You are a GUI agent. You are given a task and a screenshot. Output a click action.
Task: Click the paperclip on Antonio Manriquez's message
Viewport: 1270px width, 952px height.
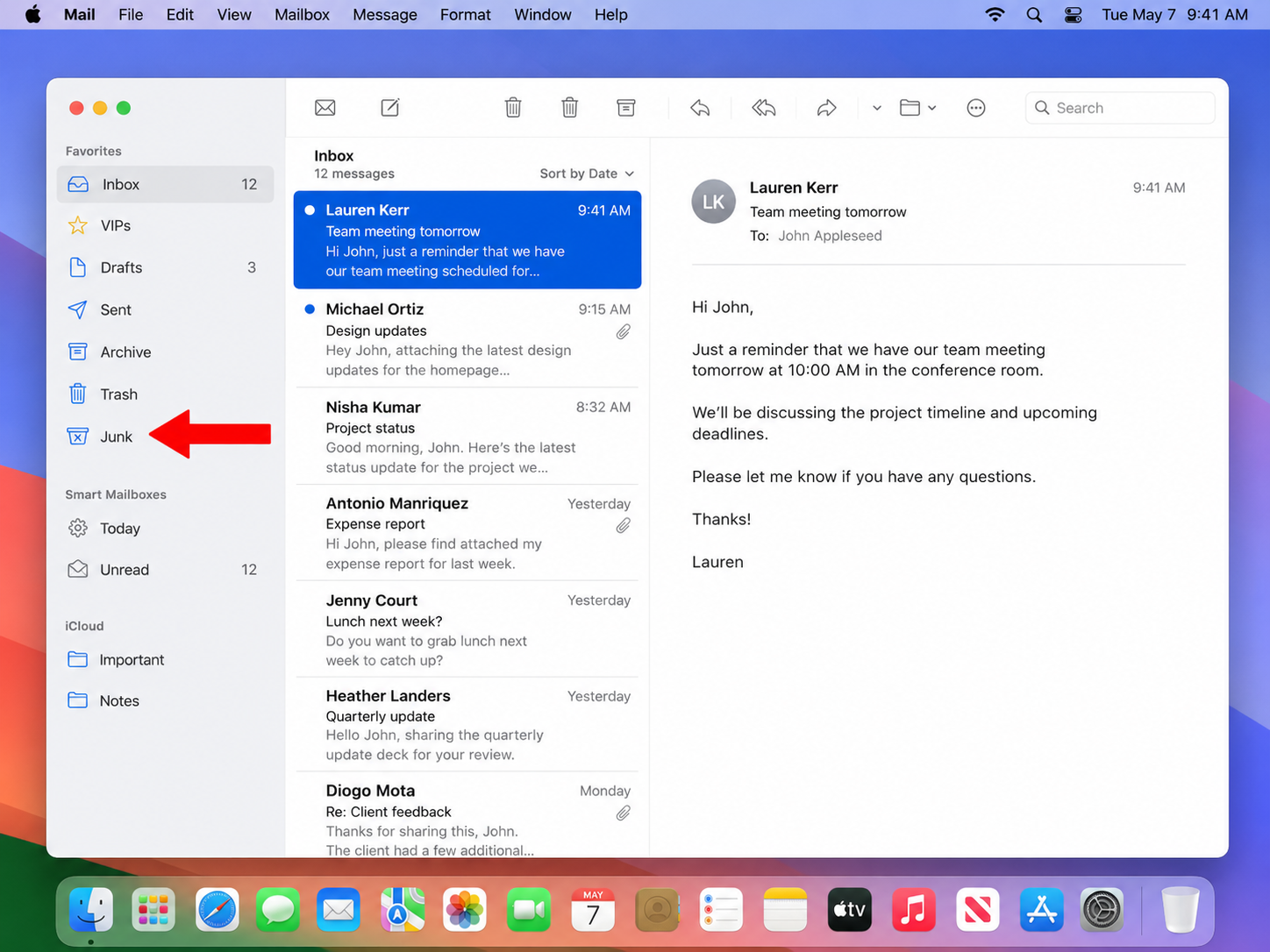coord(623,525)
